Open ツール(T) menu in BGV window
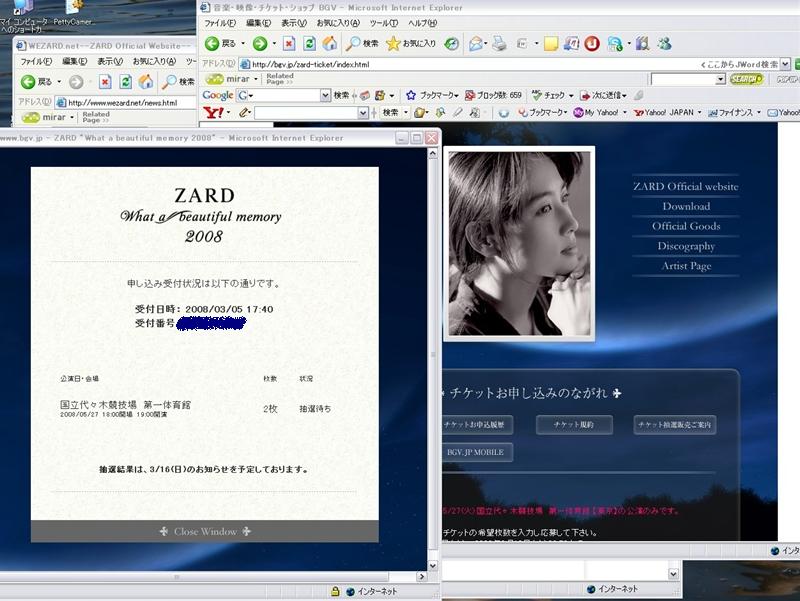 (x=384, y=23)
